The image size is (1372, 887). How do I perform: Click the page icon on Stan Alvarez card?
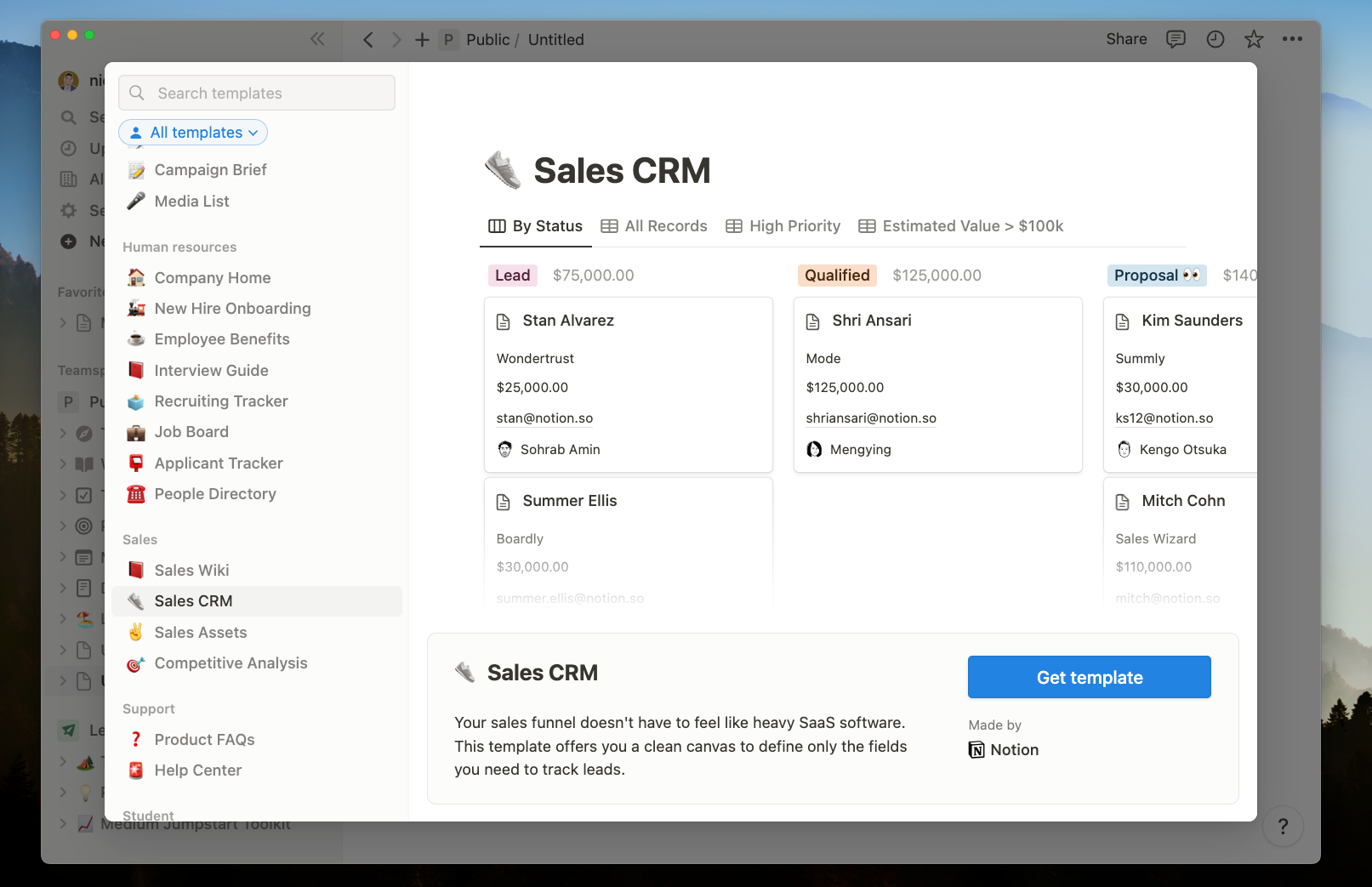point(504,321)
